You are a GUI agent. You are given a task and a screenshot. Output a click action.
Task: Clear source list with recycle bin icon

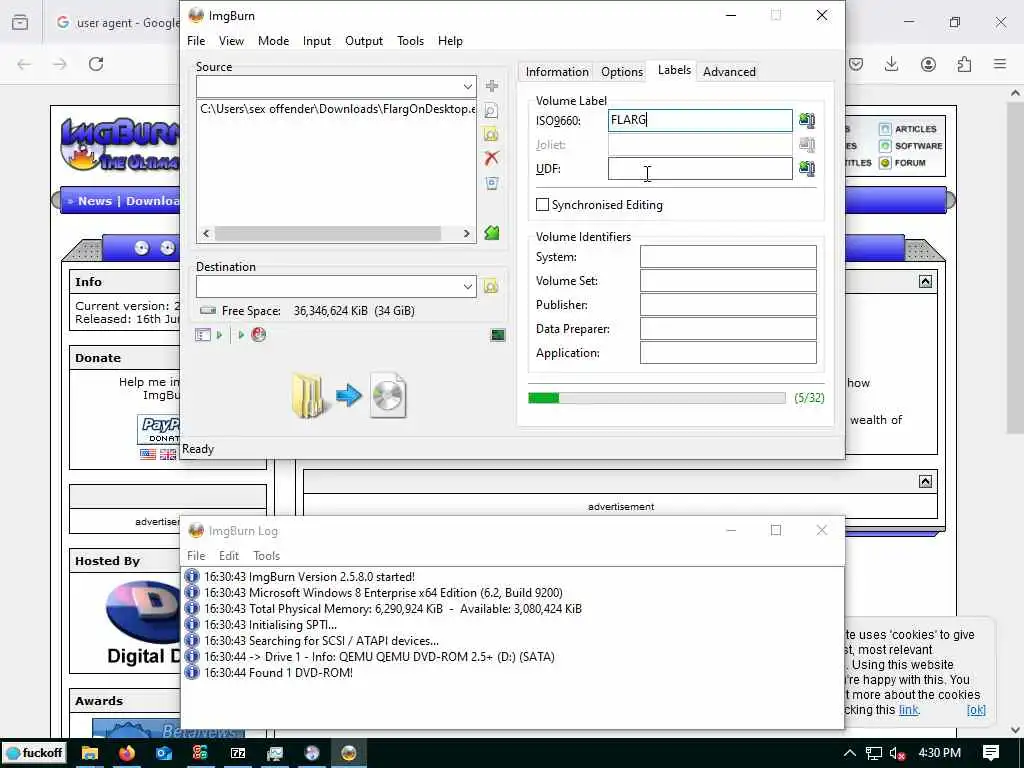point(492,183)
